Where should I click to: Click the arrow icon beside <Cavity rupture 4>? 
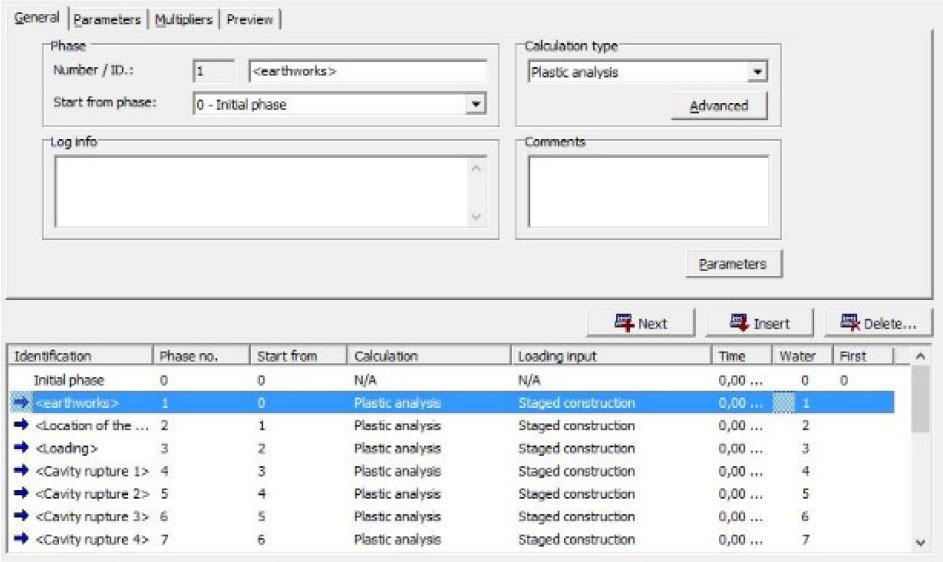tap(21, 540)
